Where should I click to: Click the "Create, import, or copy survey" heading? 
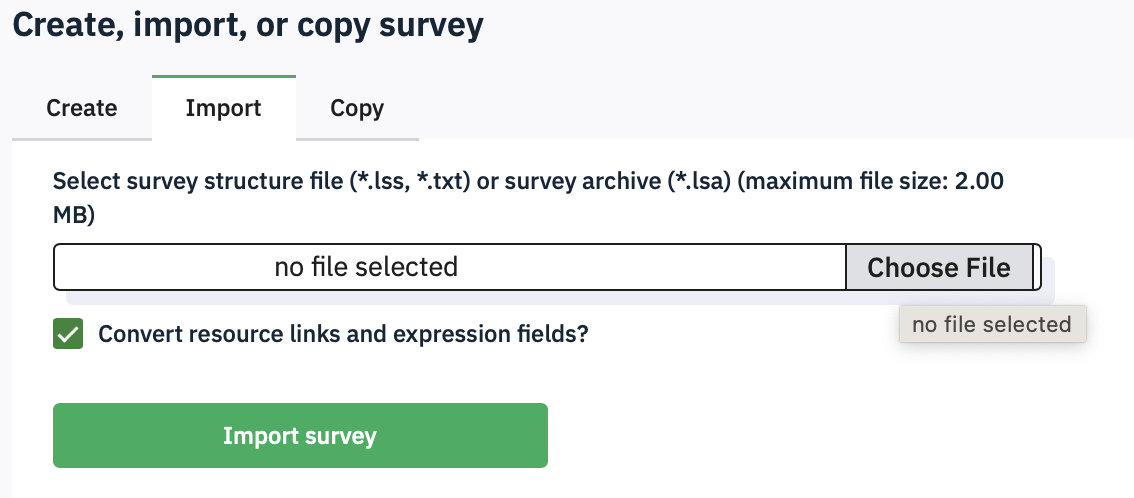248,24
